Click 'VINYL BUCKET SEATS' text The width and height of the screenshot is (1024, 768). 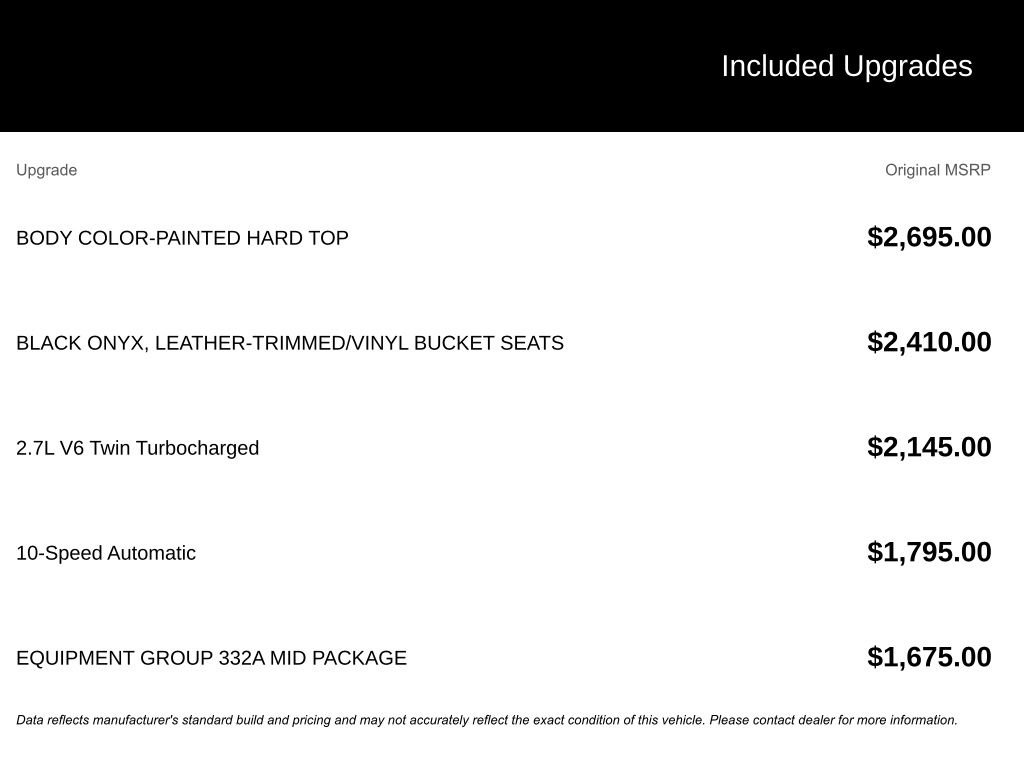458,343
